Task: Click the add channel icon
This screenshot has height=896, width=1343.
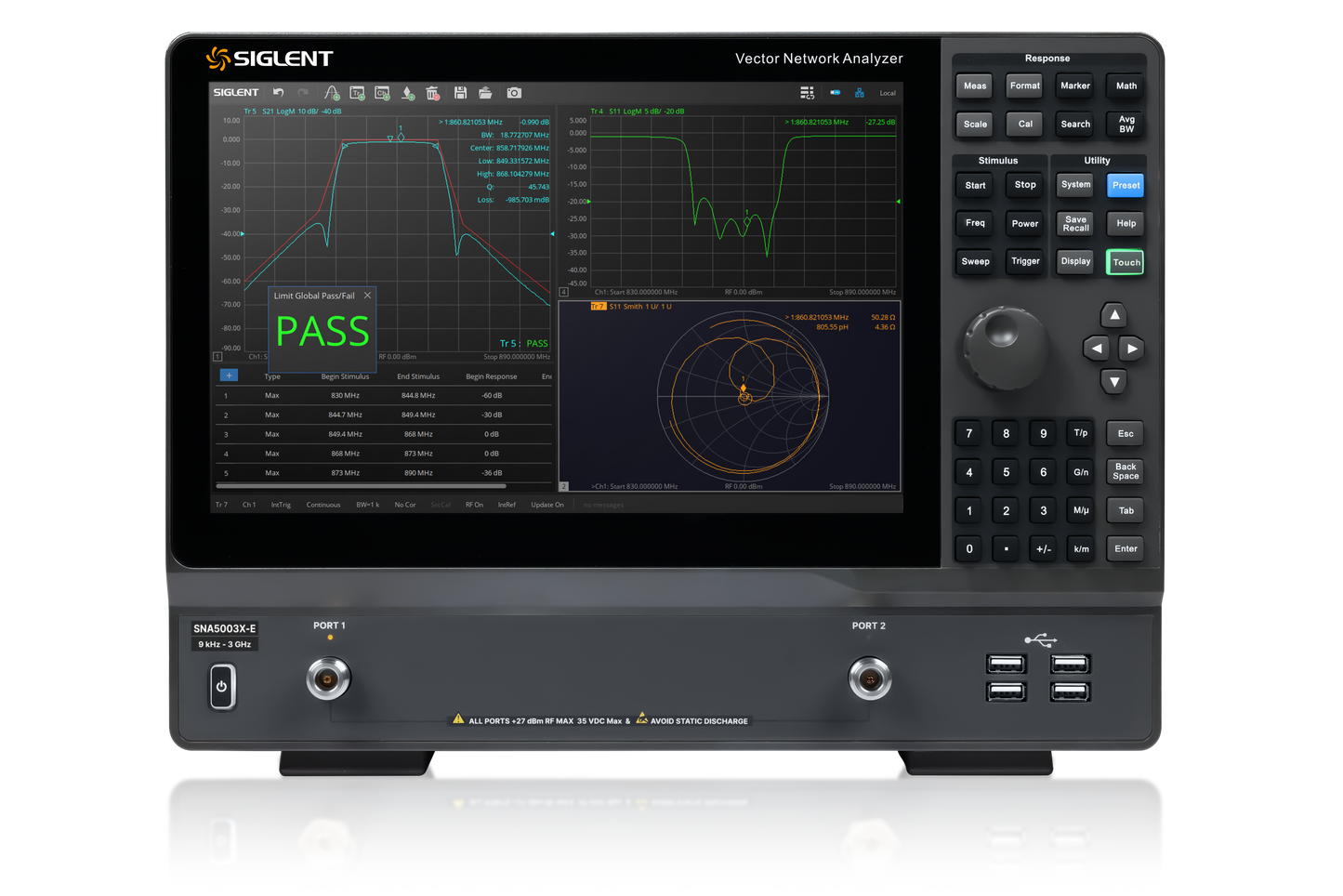Action: 382,93
